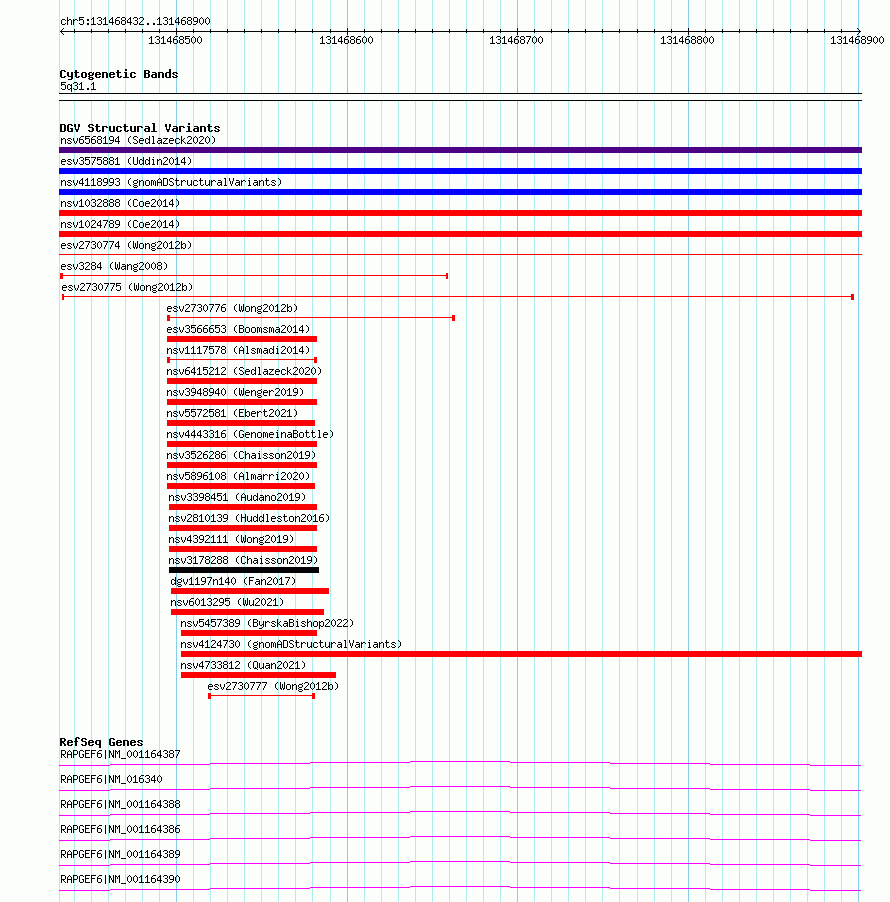Select the esv2730777 (Wong2012b) label
890x902 pixels.
[x=273, y=686]
